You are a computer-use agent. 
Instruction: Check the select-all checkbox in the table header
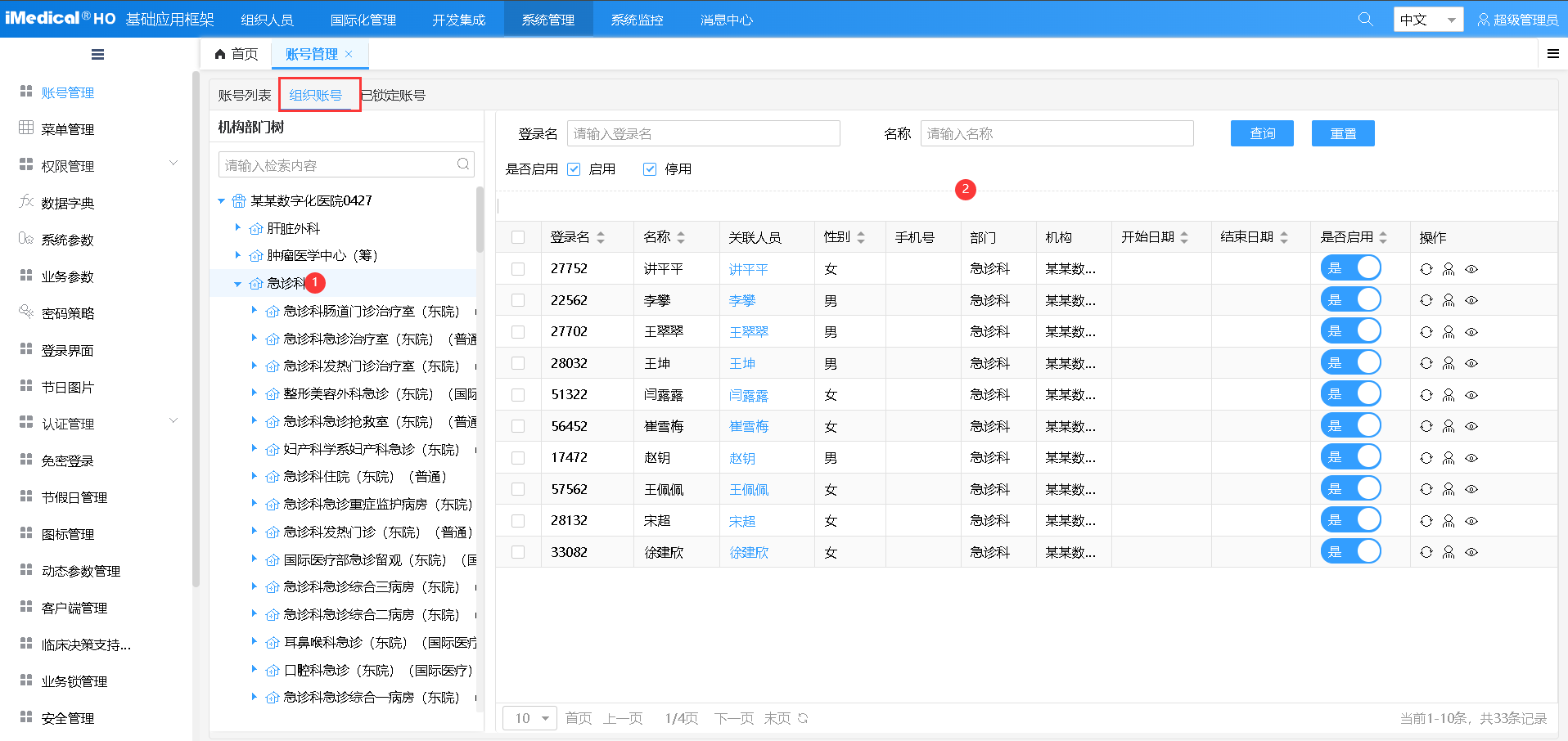pos(518,236)
